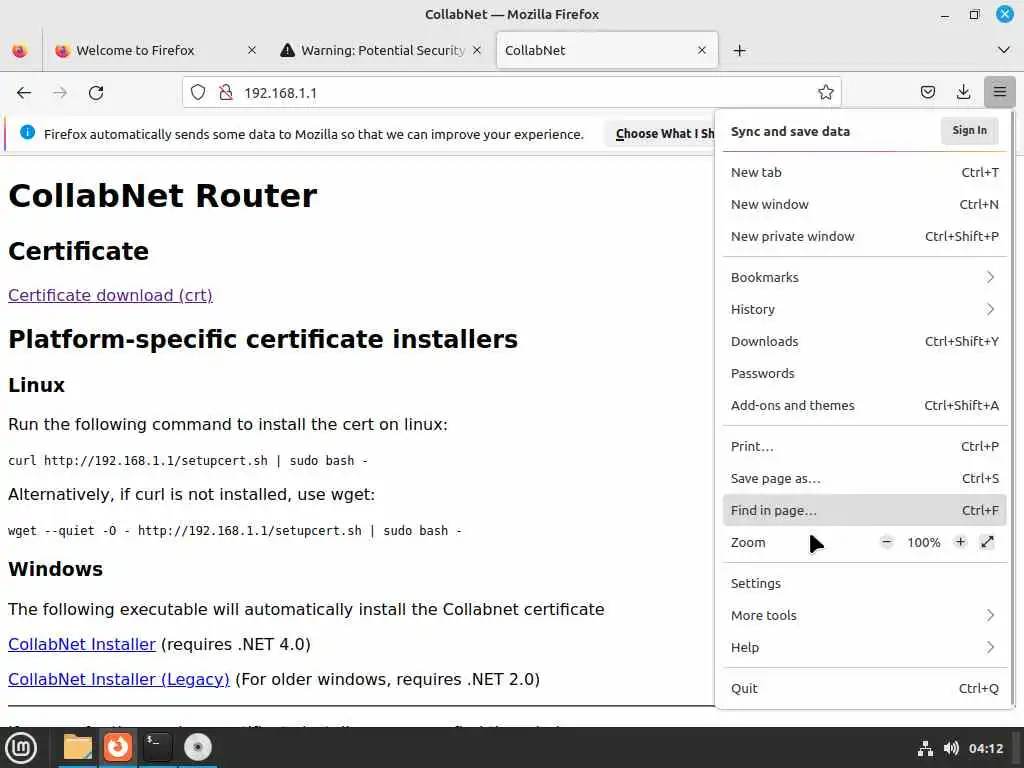Open Settings from the menu

click(x=865, y=583)
